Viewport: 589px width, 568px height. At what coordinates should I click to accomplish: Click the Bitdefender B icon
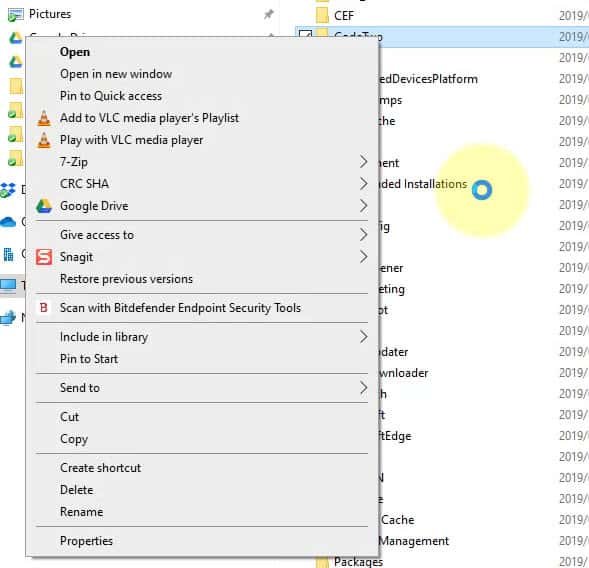tap(44, 308)
